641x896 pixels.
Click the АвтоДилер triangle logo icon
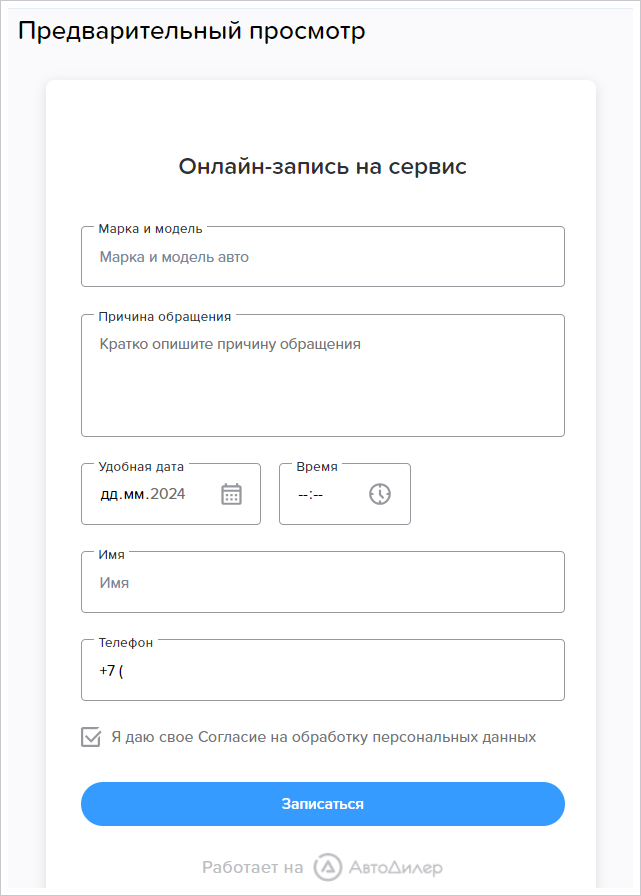point(327,867)
